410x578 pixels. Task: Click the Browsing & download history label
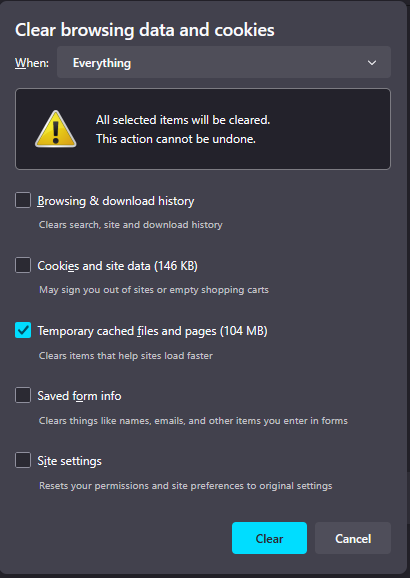pyautogui.click(x=116, y=201)
